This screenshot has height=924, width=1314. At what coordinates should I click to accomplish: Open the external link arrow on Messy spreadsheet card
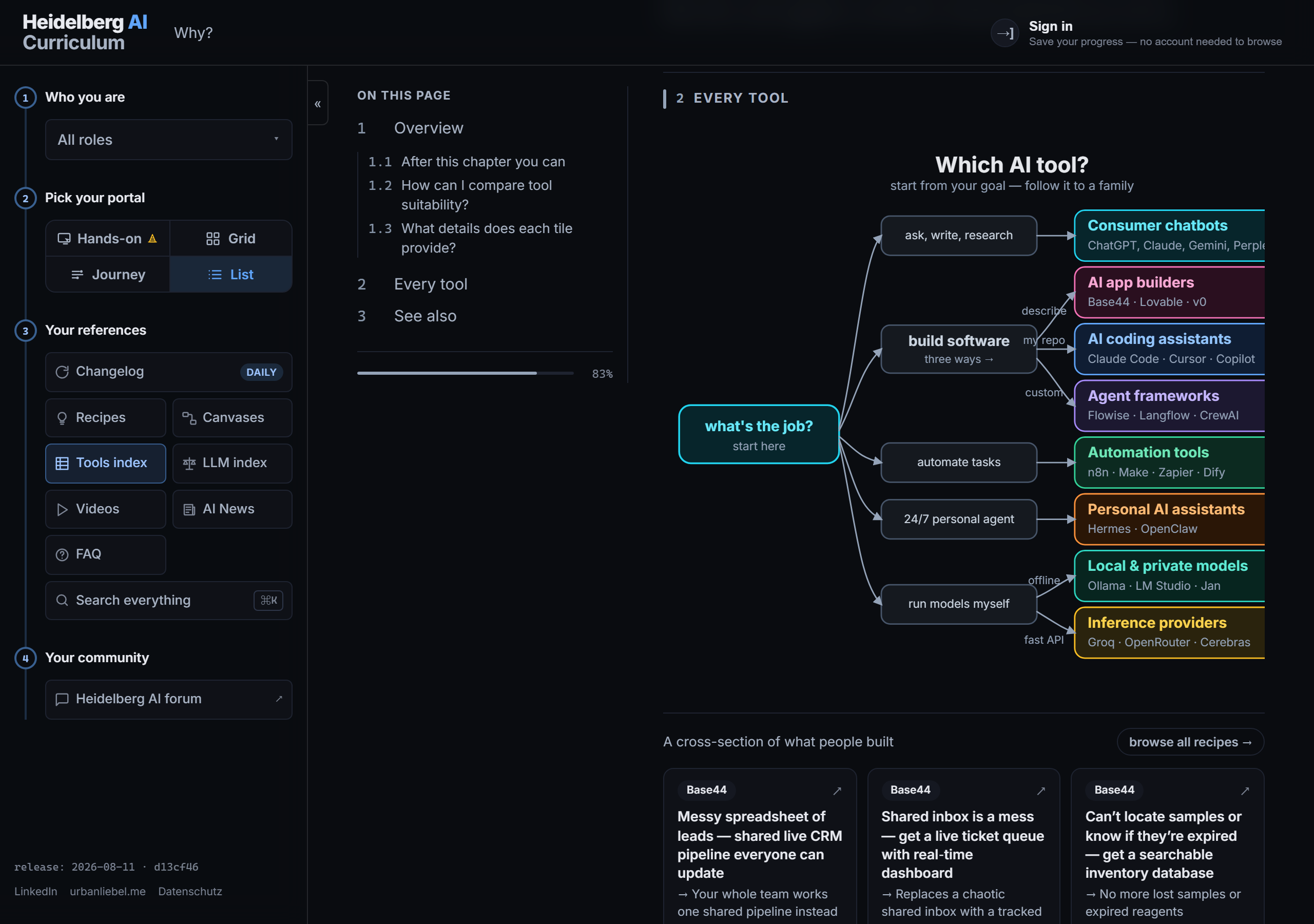837,791
